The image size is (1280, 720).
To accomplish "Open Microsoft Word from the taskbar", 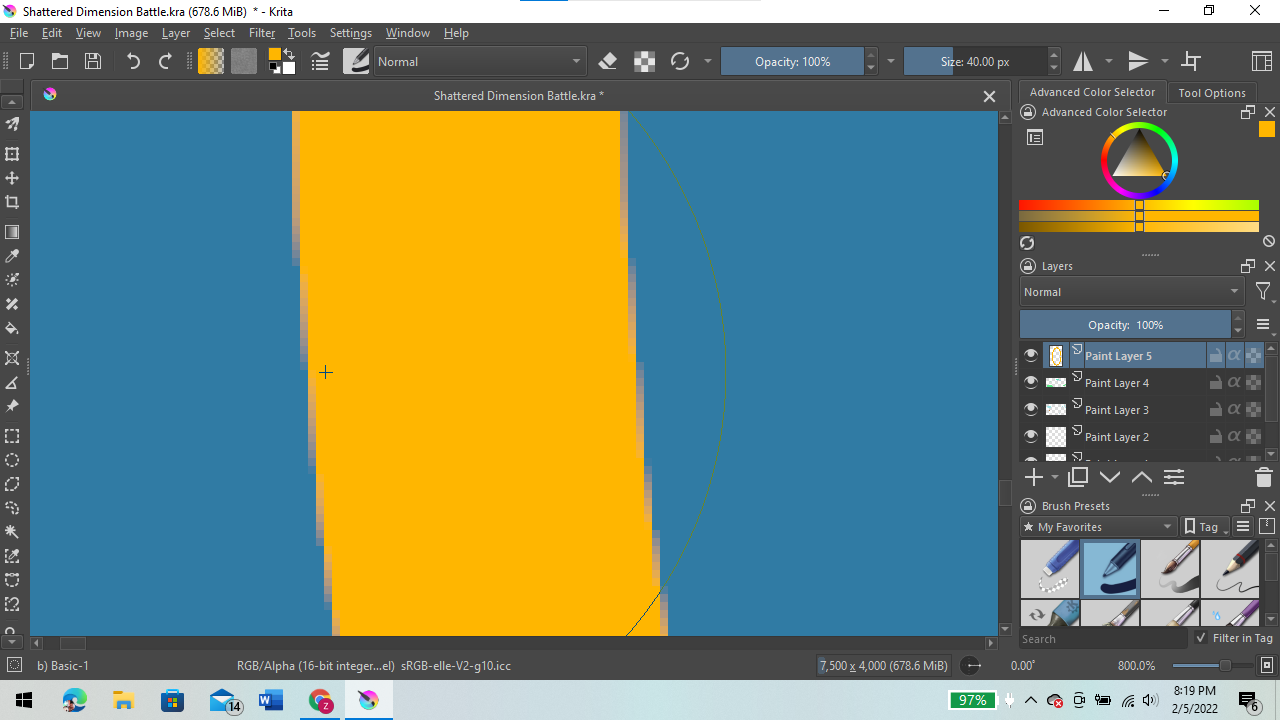I will 270,700.
